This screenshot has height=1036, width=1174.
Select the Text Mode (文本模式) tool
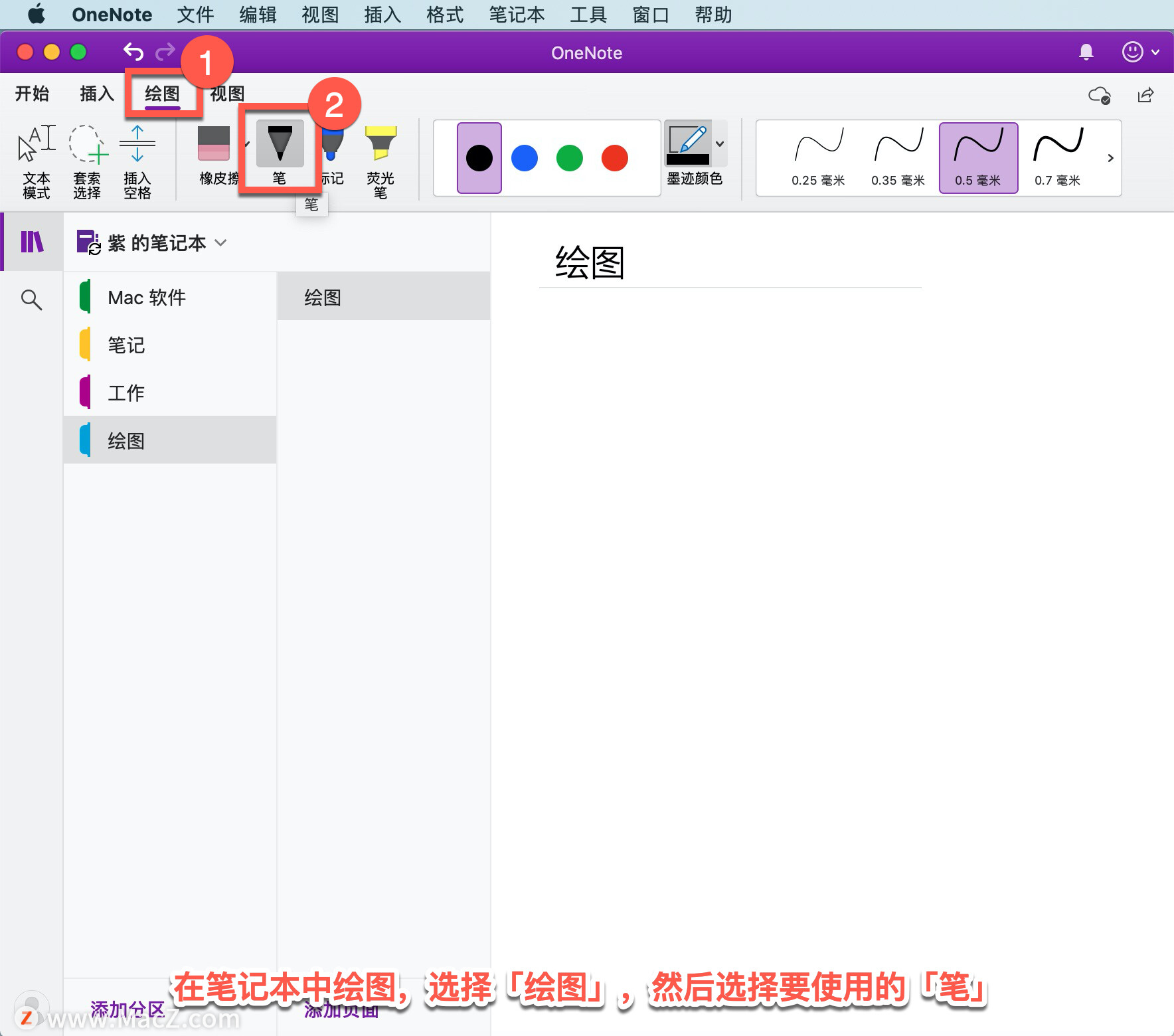pos(37,161)
